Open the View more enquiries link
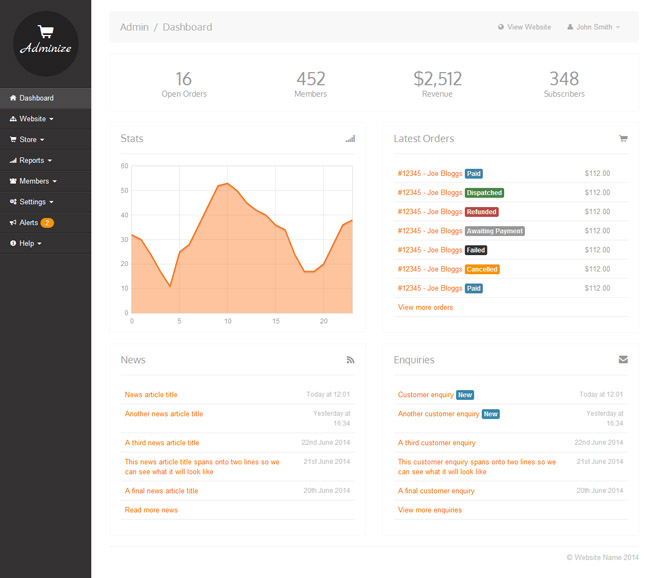Viewport: 650px width, 578px height. (430, 510)
